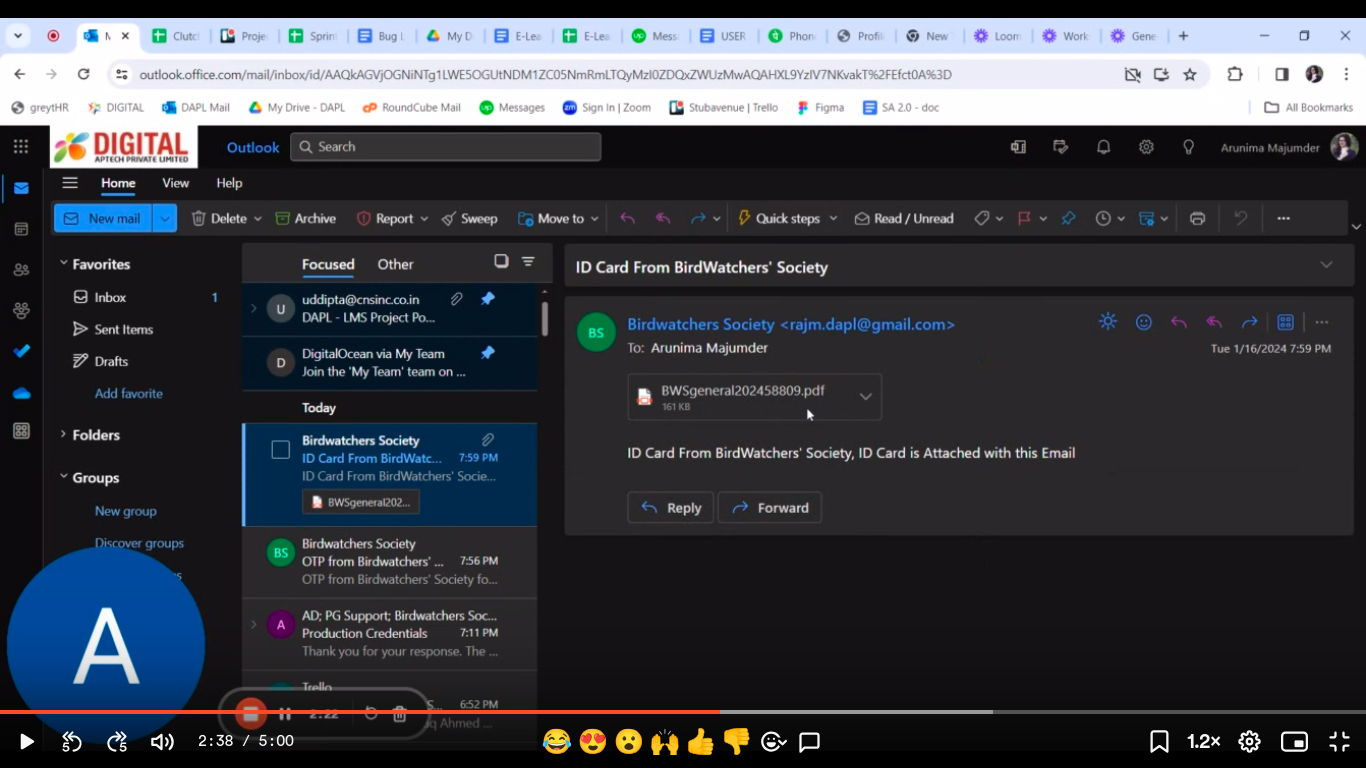Click the select-mode icon beside filter
Viewport: 1366px width, 768px height.
click(x=501, y=262)
